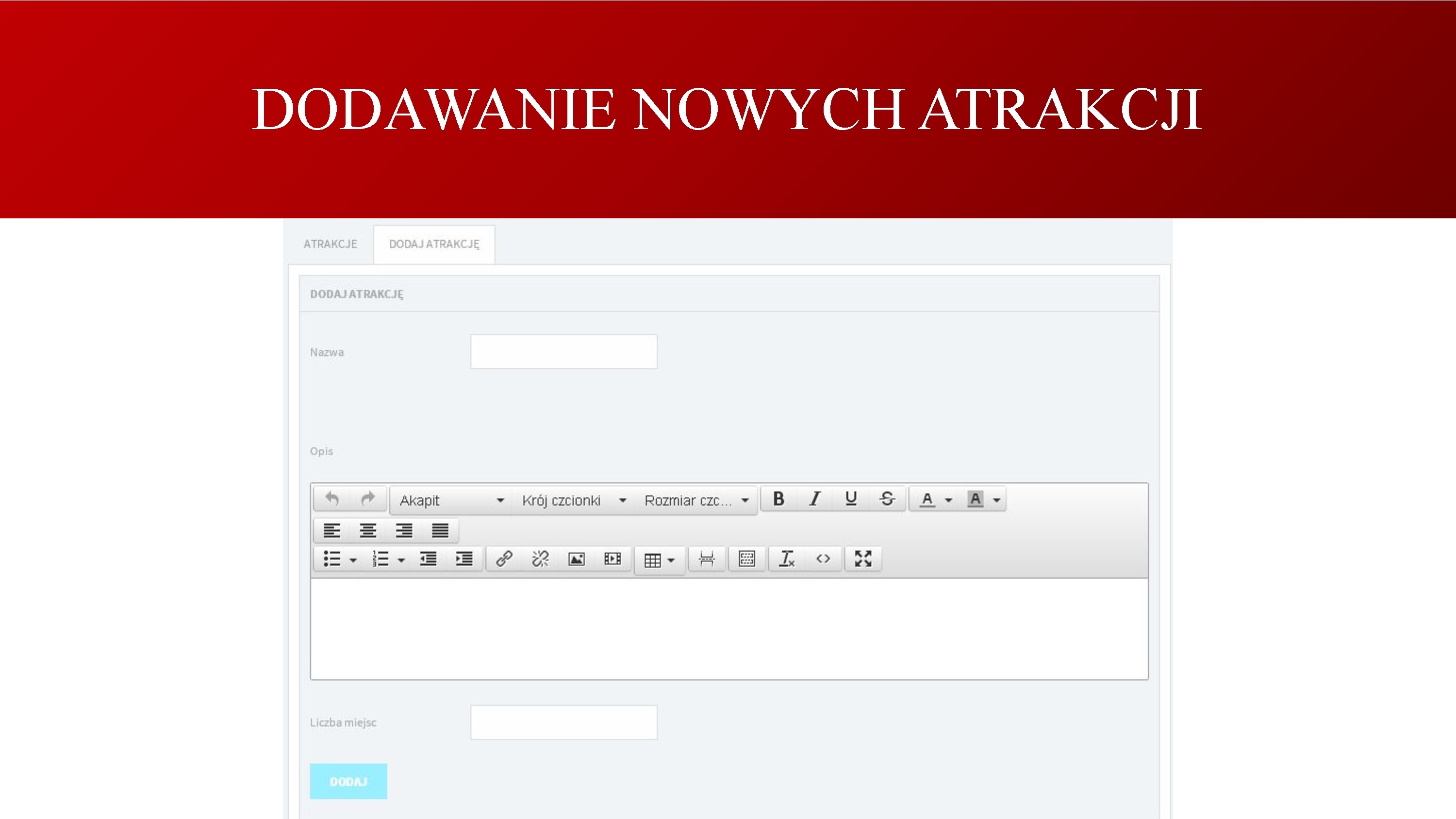The height and width of the screenshot is (819, 1456).
Task: Align text right
Action: 404,530
